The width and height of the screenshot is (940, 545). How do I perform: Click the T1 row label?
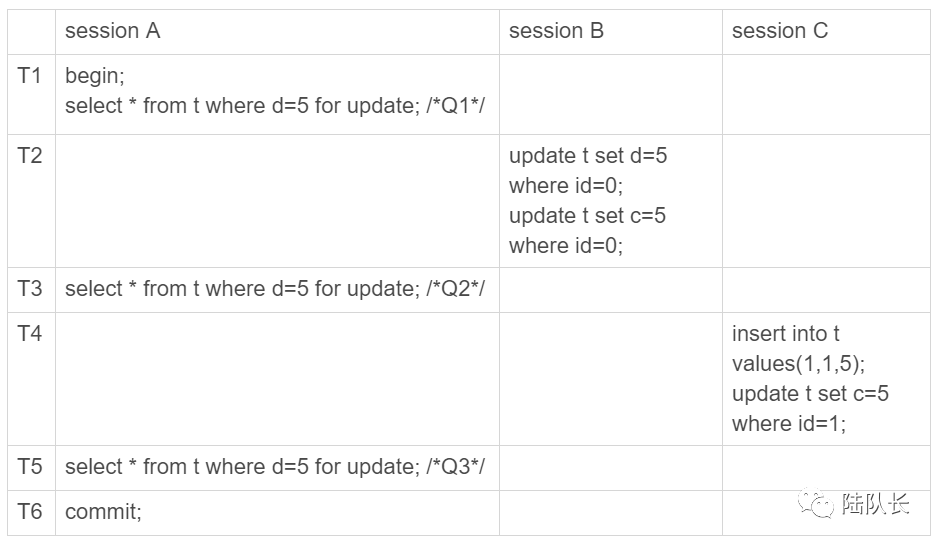tap(29, 76)
